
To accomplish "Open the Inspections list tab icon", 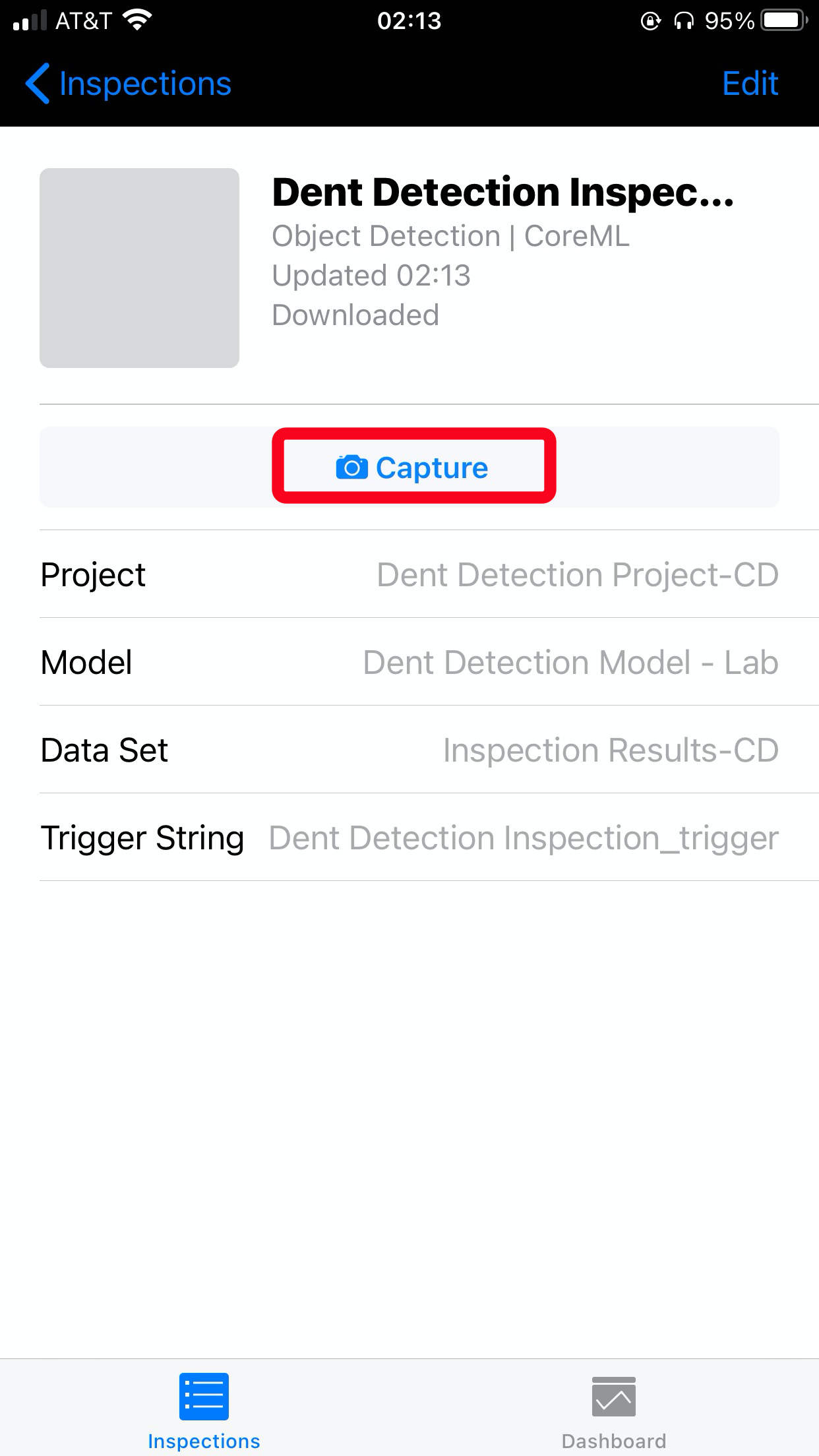I will (204, 1396).
